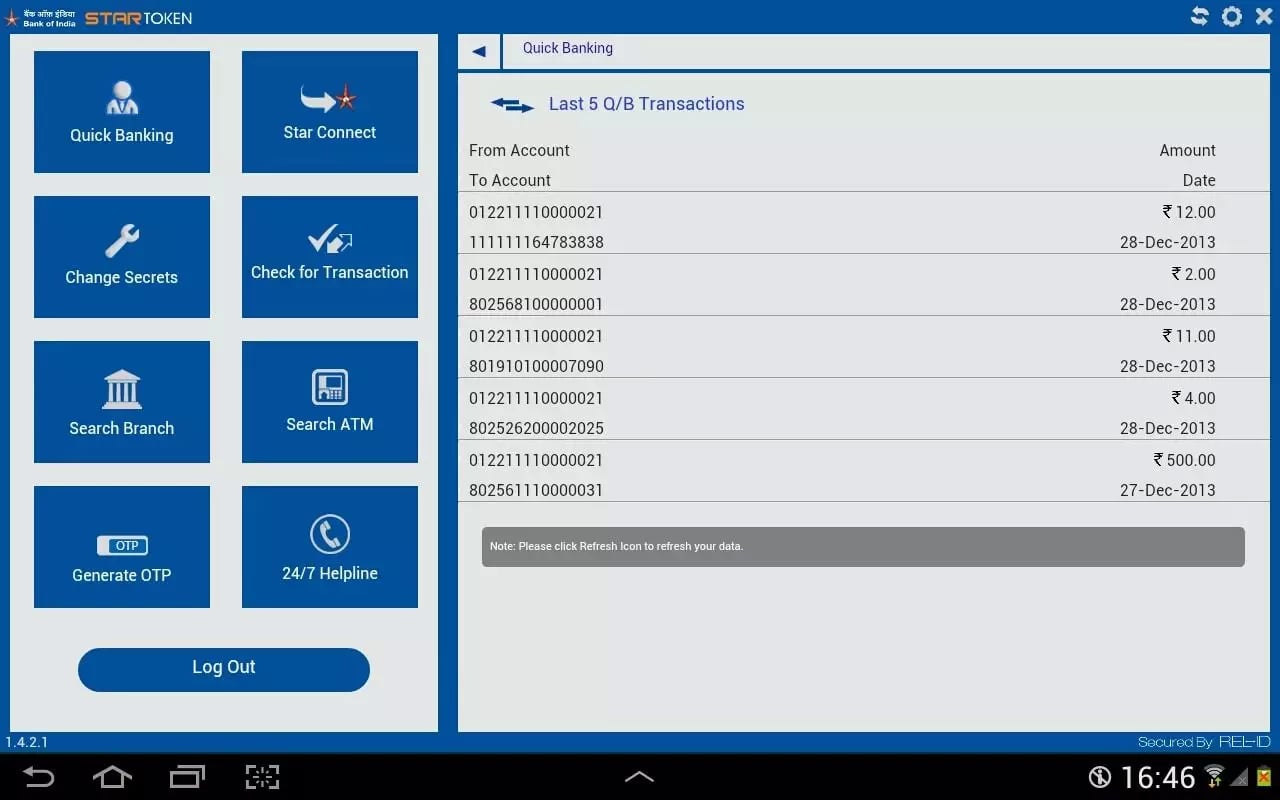
Task: Click the Secured By REL-ID label
Action: pyautogui.click(x=1204, y=742)
